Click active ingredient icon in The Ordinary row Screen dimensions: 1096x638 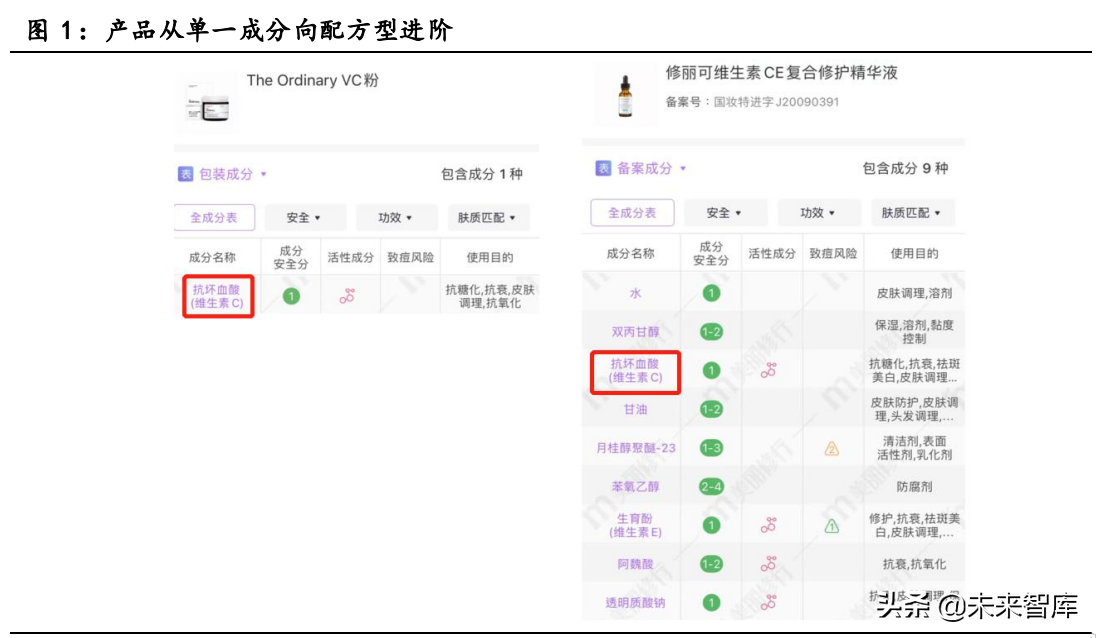pyautogui.click(x=347, y=296)
